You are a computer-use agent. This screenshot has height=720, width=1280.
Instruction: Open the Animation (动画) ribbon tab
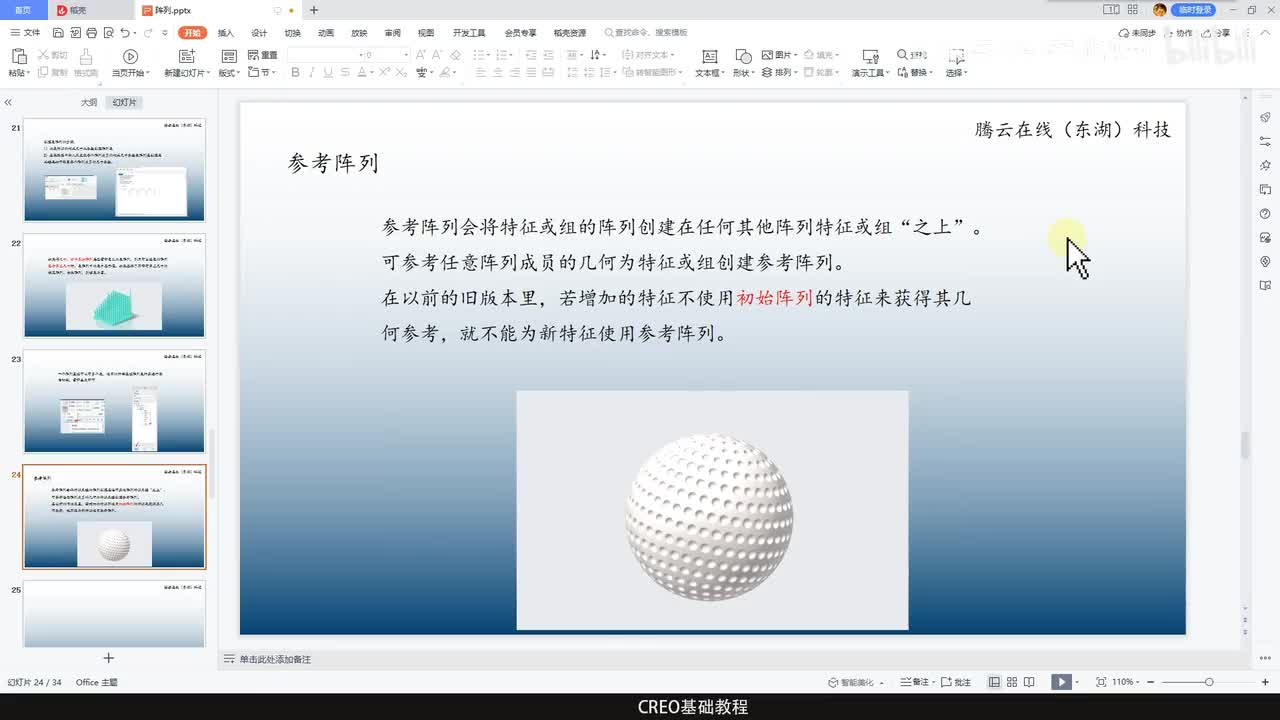click(x=326, y=33)
